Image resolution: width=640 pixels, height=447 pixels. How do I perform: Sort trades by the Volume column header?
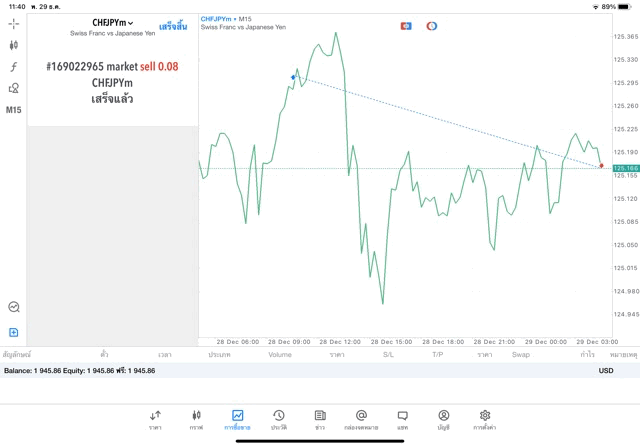(280, 354)
